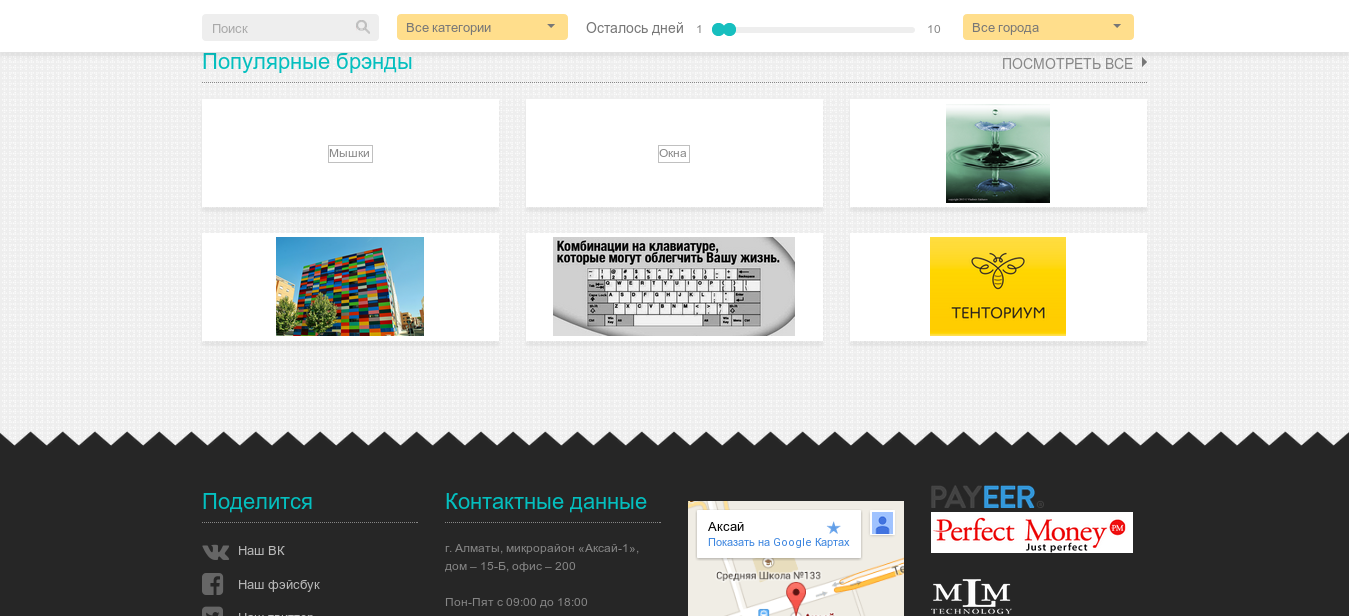The image size is (1349, 616).
Task: Open the colorful building brand image
Action: click(x=350, y=286)
